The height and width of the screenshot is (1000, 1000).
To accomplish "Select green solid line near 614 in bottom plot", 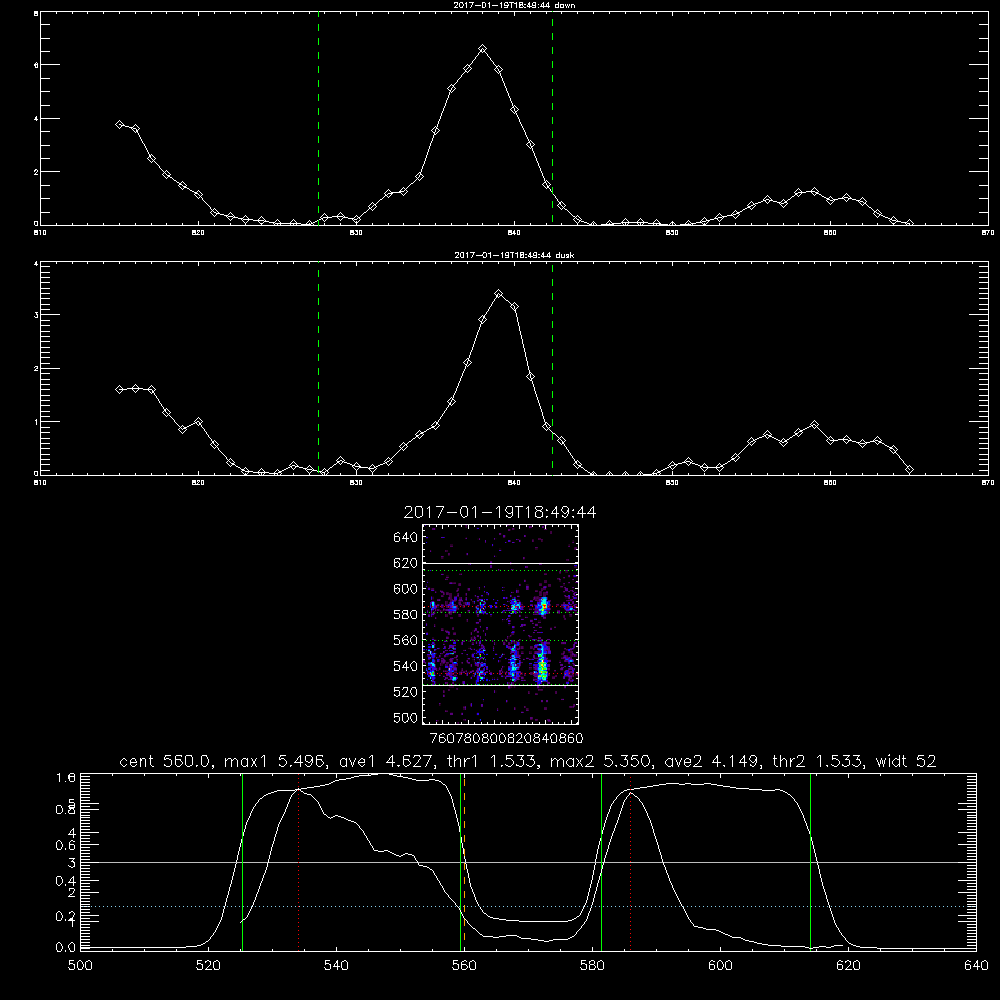I will 811,861.
